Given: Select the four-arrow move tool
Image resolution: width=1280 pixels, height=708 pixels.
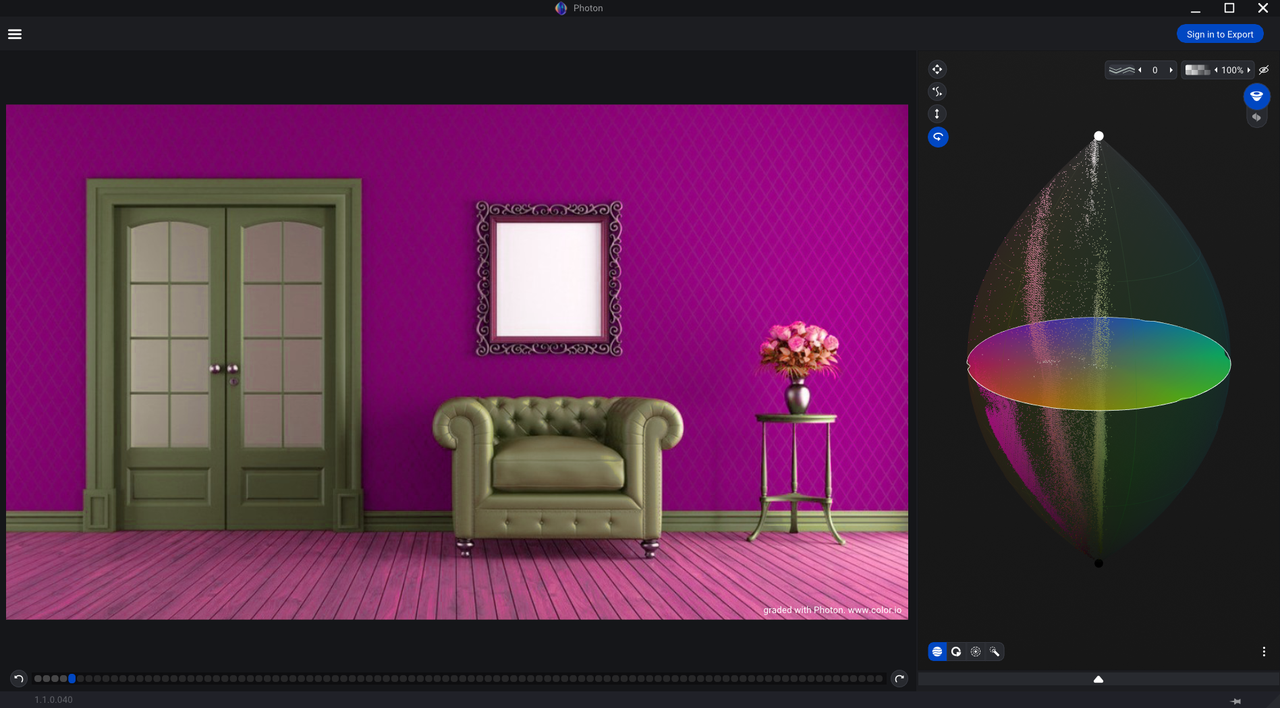Looking at the screenshot, I should tap(937, 69).
